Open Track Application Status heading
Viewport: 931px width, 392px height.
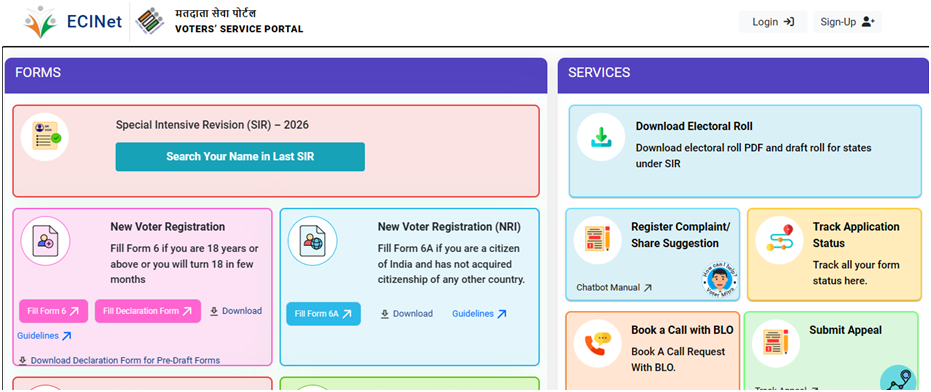pos(856,235)
